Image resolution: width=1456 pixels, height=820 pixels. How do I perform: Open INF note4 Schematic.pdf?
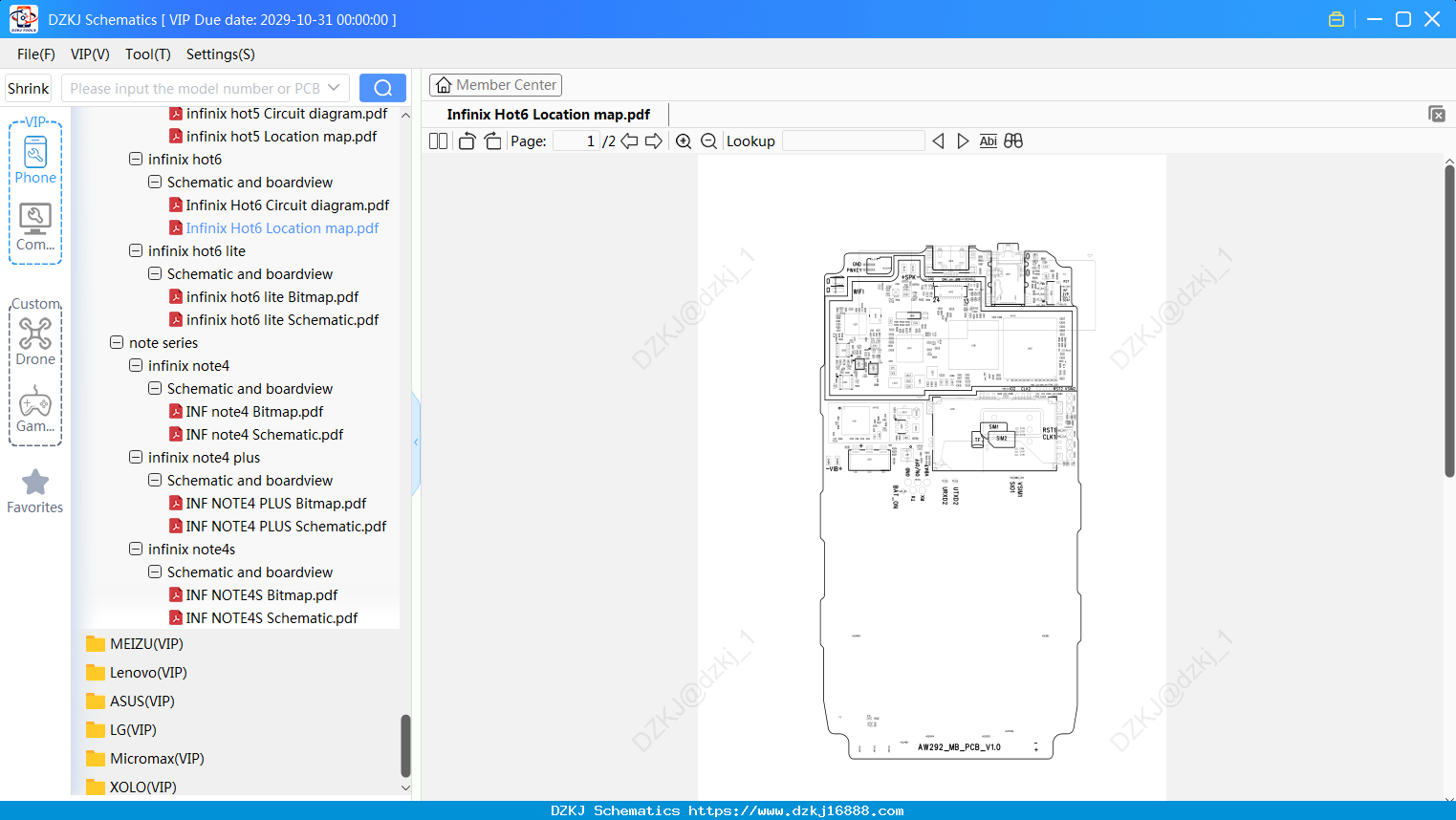[x=256, y=435]
